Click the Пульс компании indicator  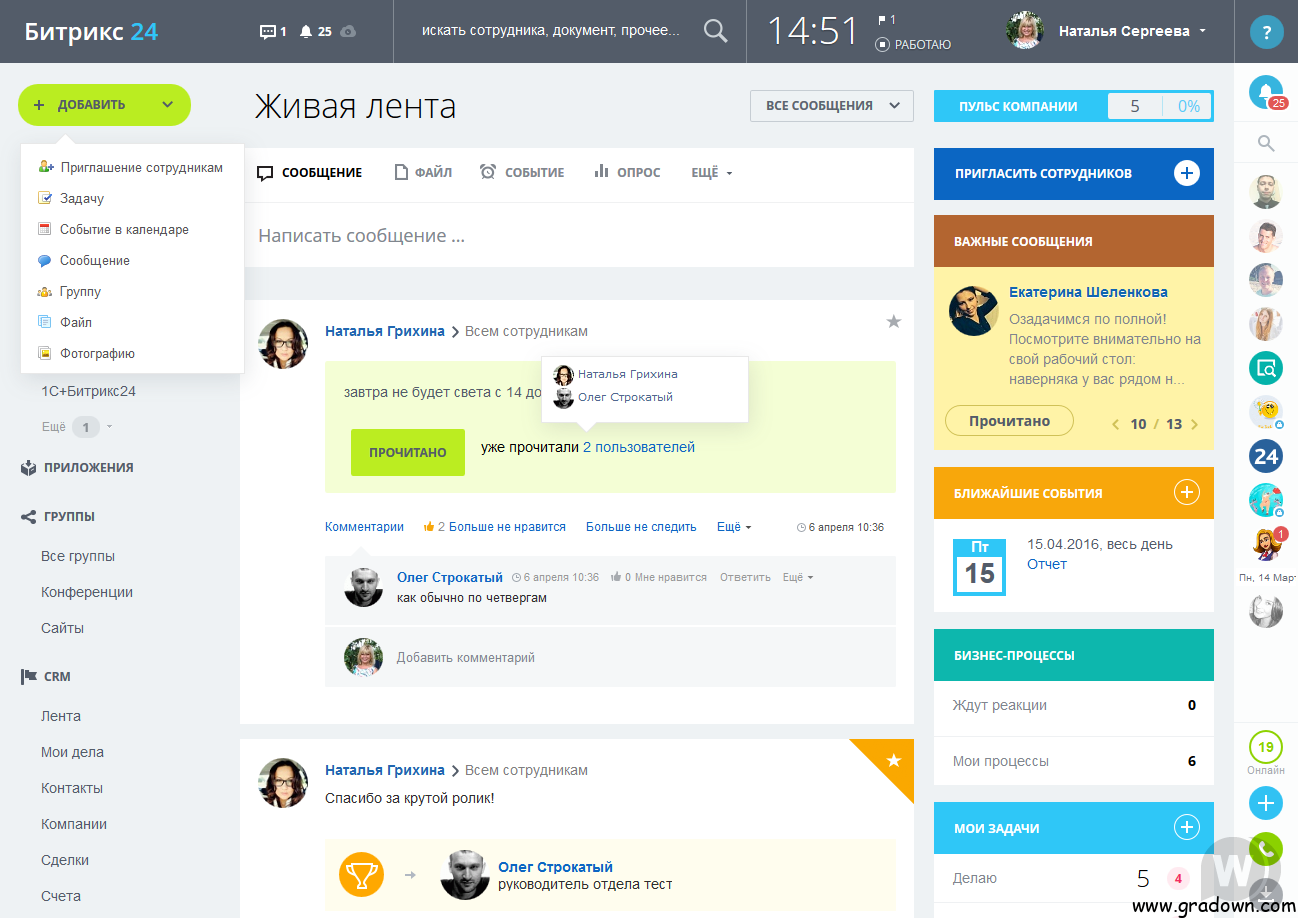click(1073, 106)
